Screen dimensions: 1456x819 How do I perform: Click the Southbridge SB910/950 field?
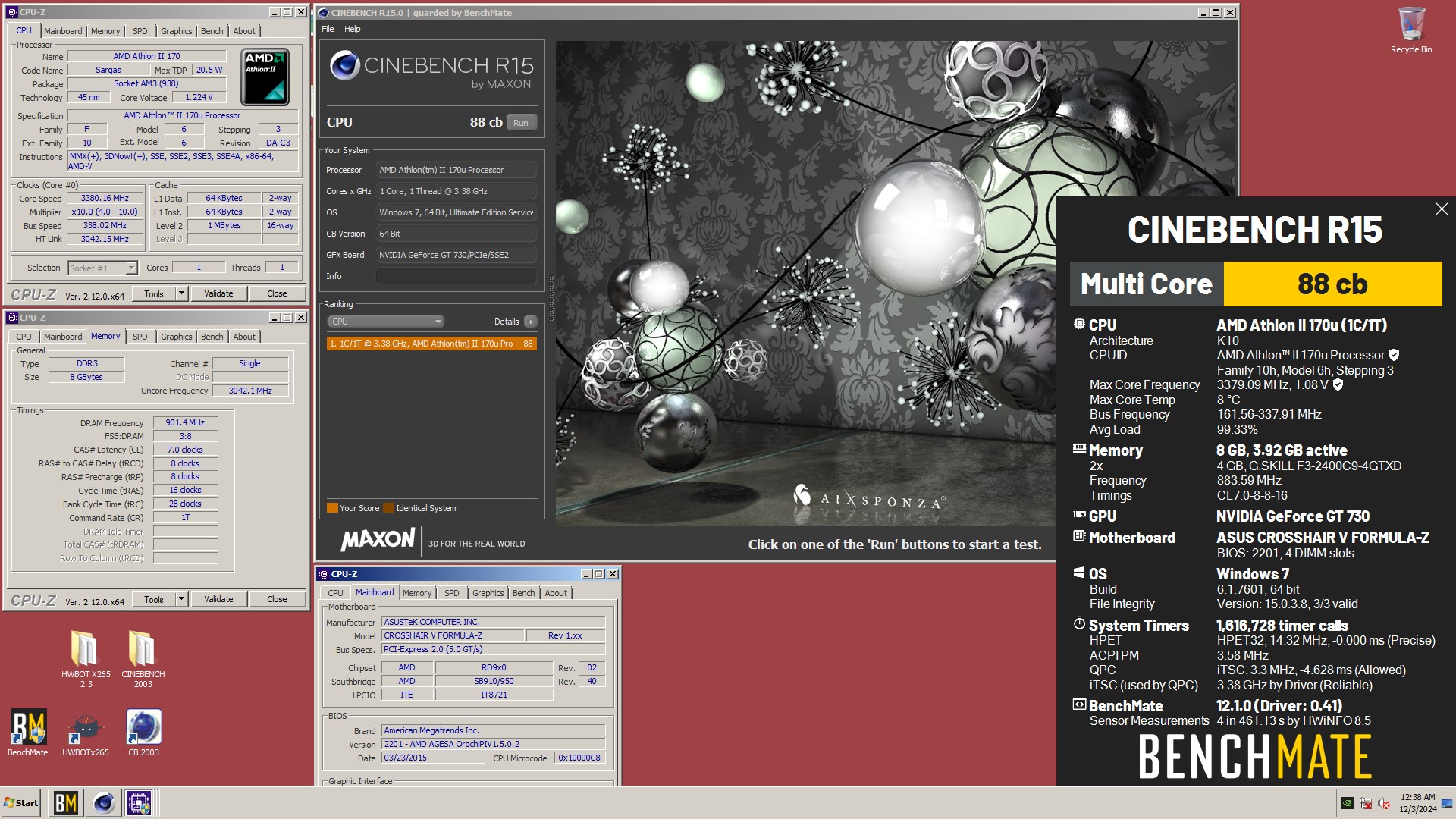pos(494,681)
